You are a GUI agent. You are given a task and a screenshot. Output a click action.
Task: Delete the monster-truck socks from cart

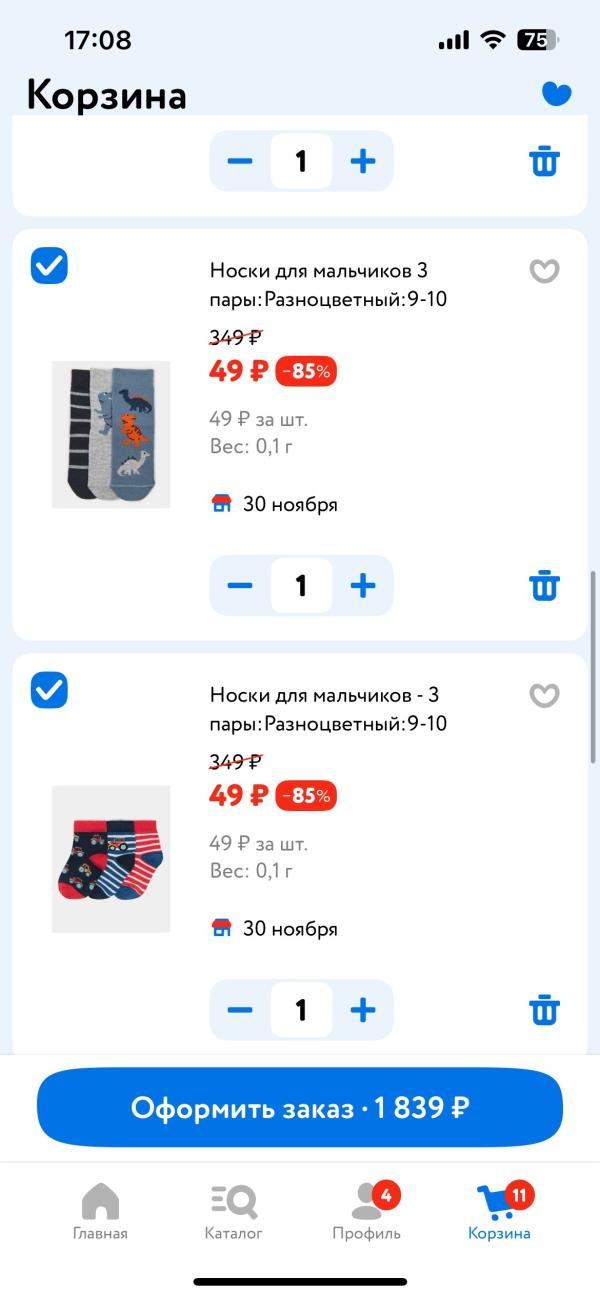pos(544,1009)
